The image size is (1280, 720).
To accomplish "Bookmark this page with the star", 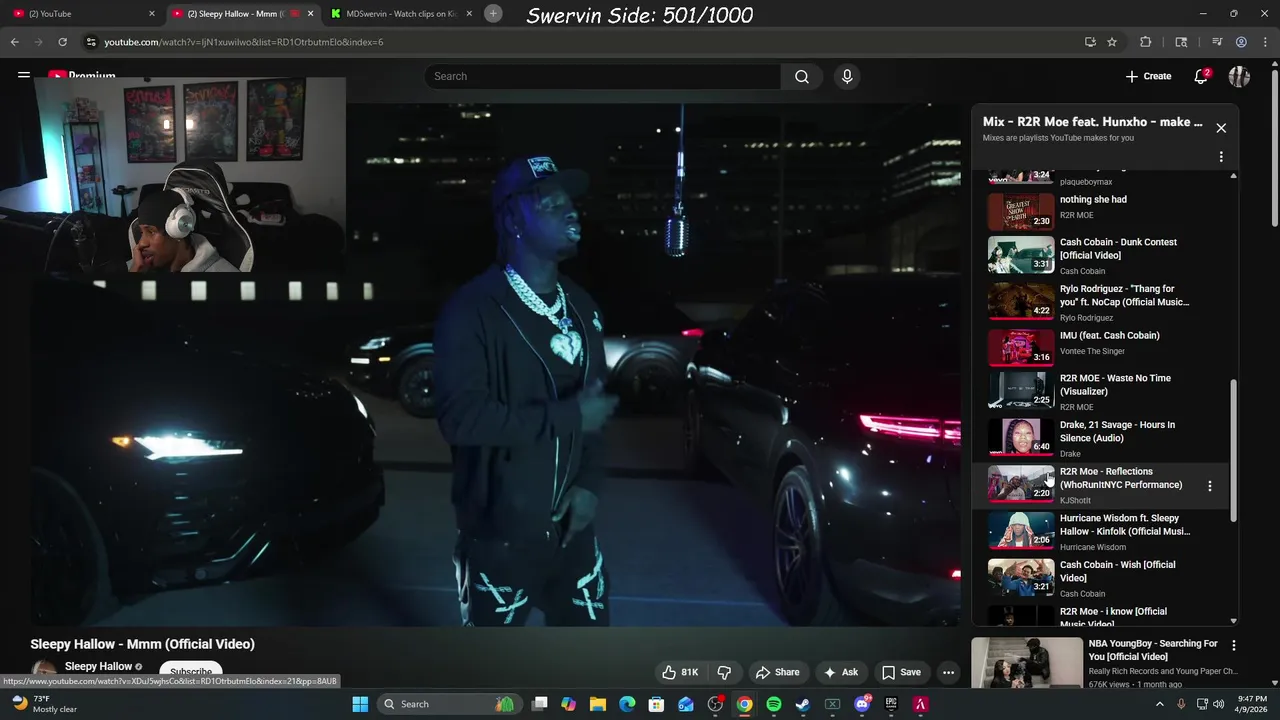I will [x=1112, y=42].
